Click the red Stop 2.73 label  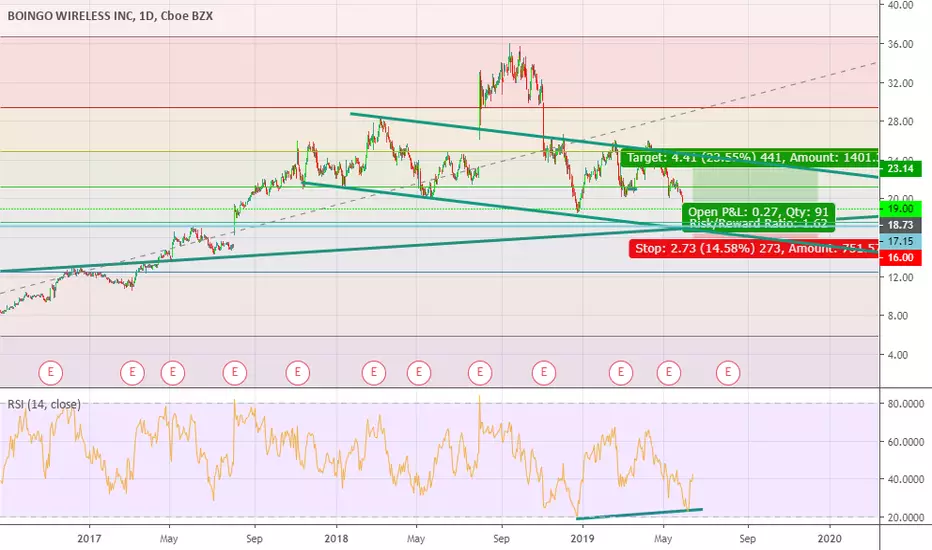coord(754,249)
